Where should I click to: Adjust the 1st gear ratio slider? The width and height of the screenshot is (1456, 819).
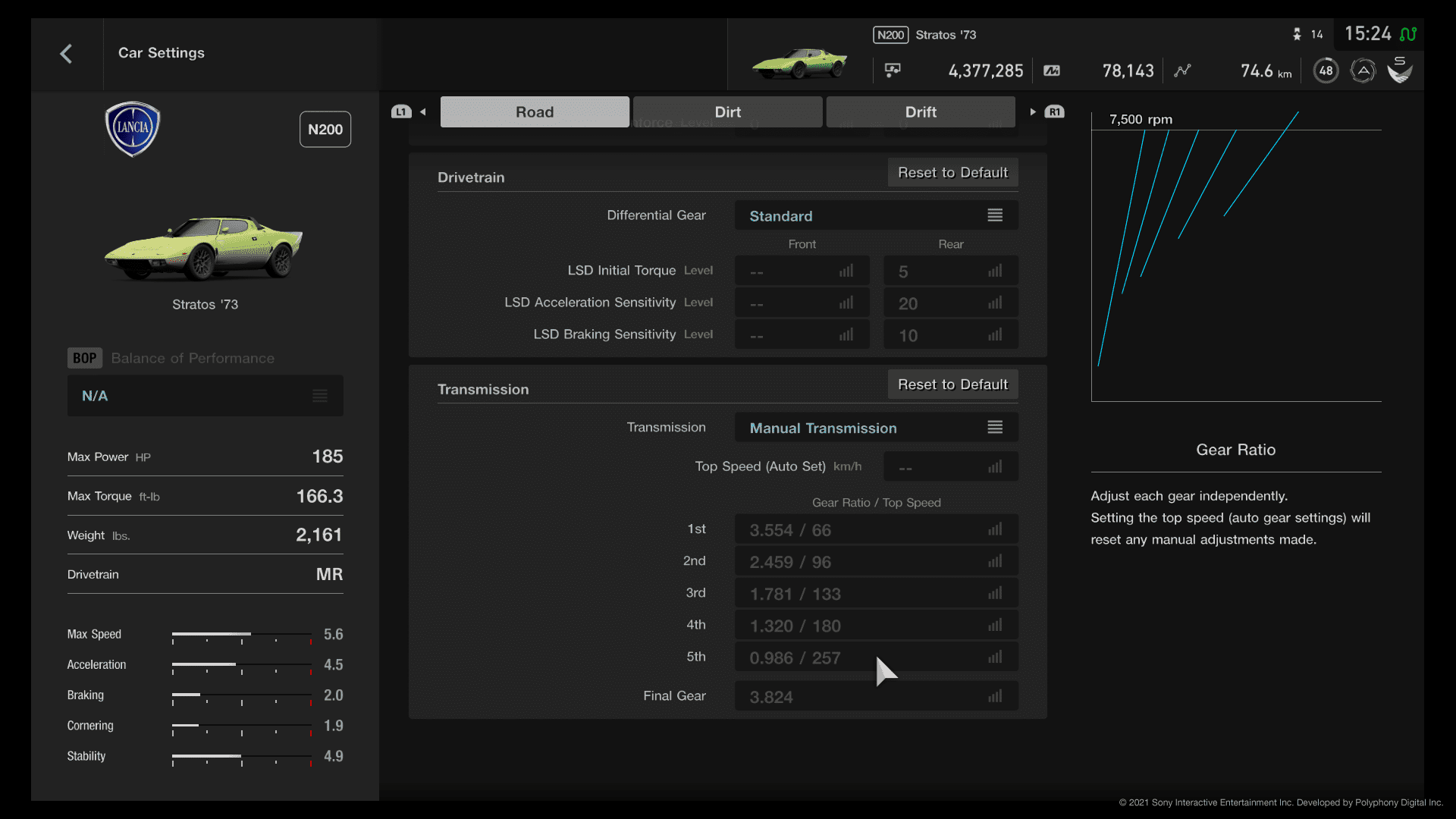point(994,529)
